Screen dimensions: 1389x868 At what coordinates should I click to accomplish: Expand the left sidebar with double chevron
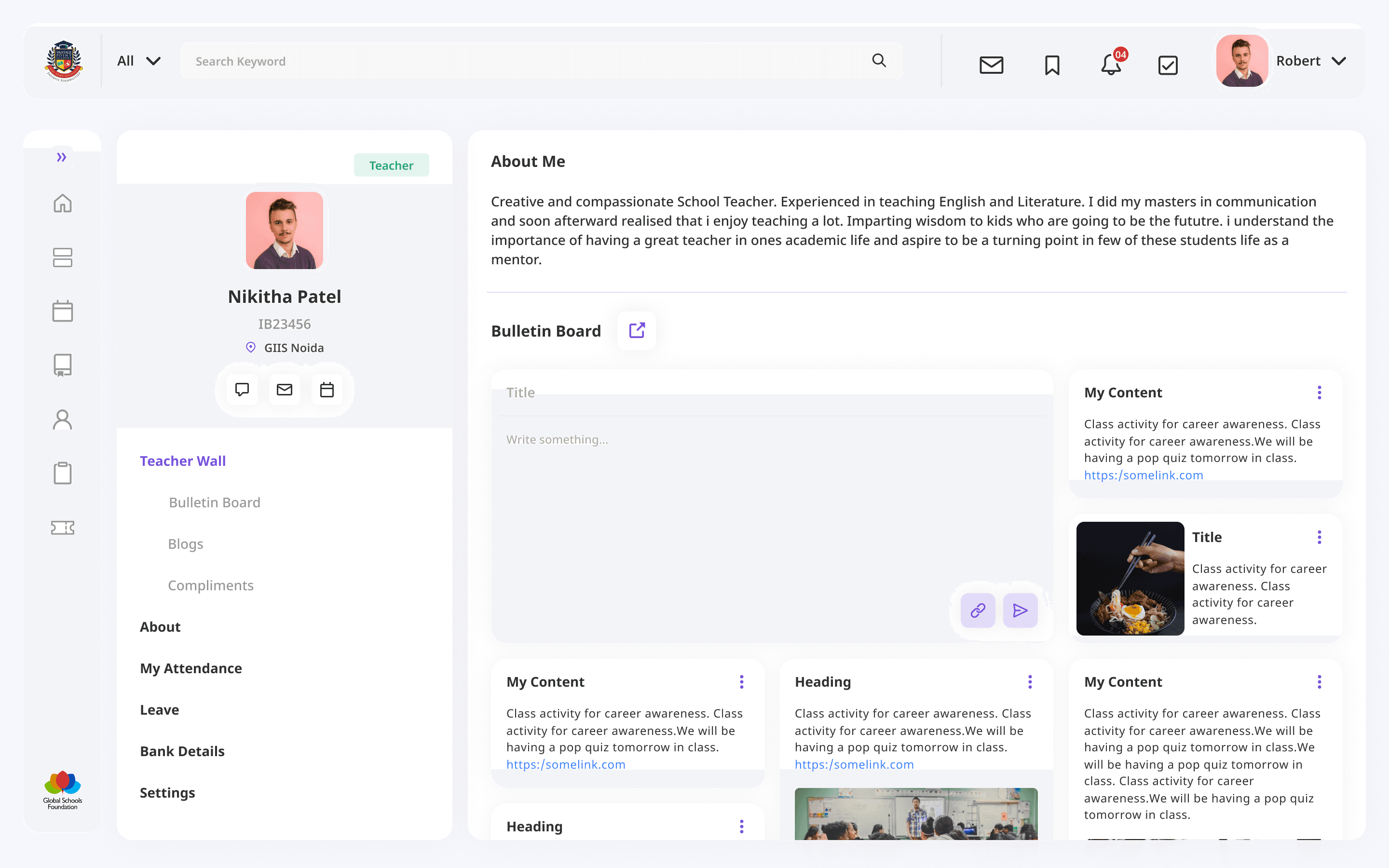tap(61, 157)
